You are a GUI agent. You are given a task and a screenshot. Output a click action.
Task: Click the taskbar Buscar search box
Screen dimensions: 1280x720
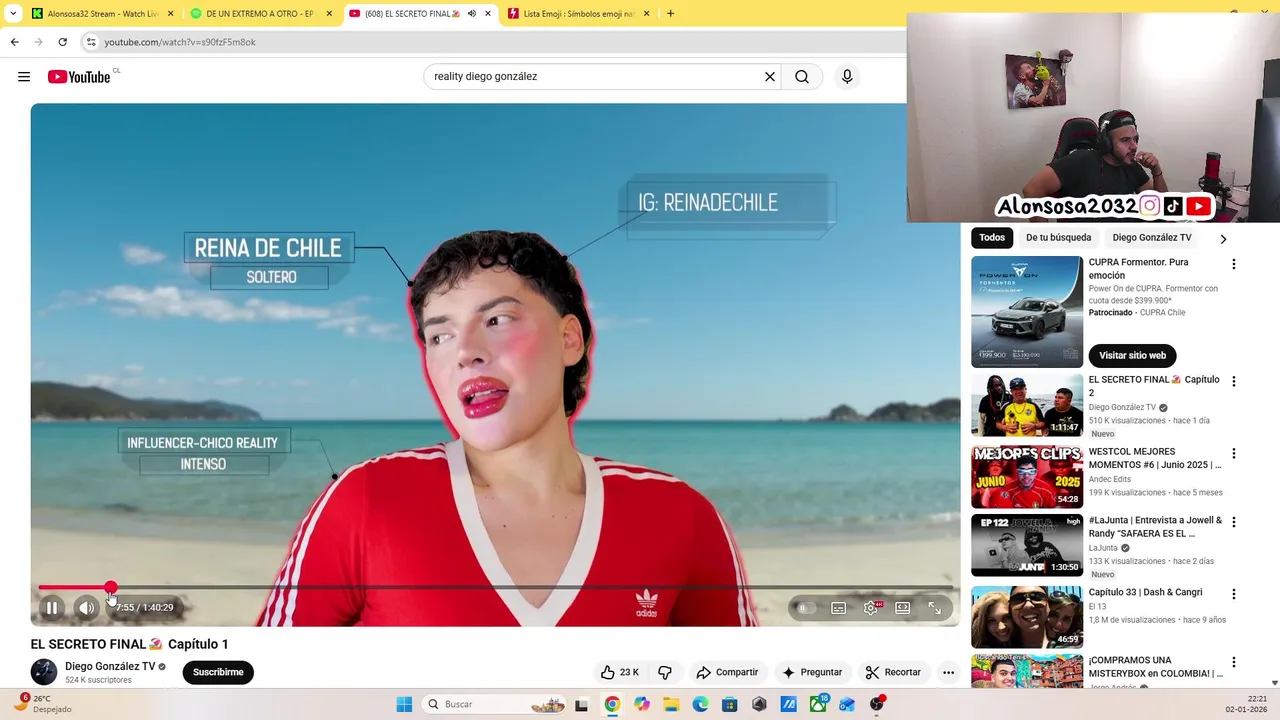tap(495, 704)
